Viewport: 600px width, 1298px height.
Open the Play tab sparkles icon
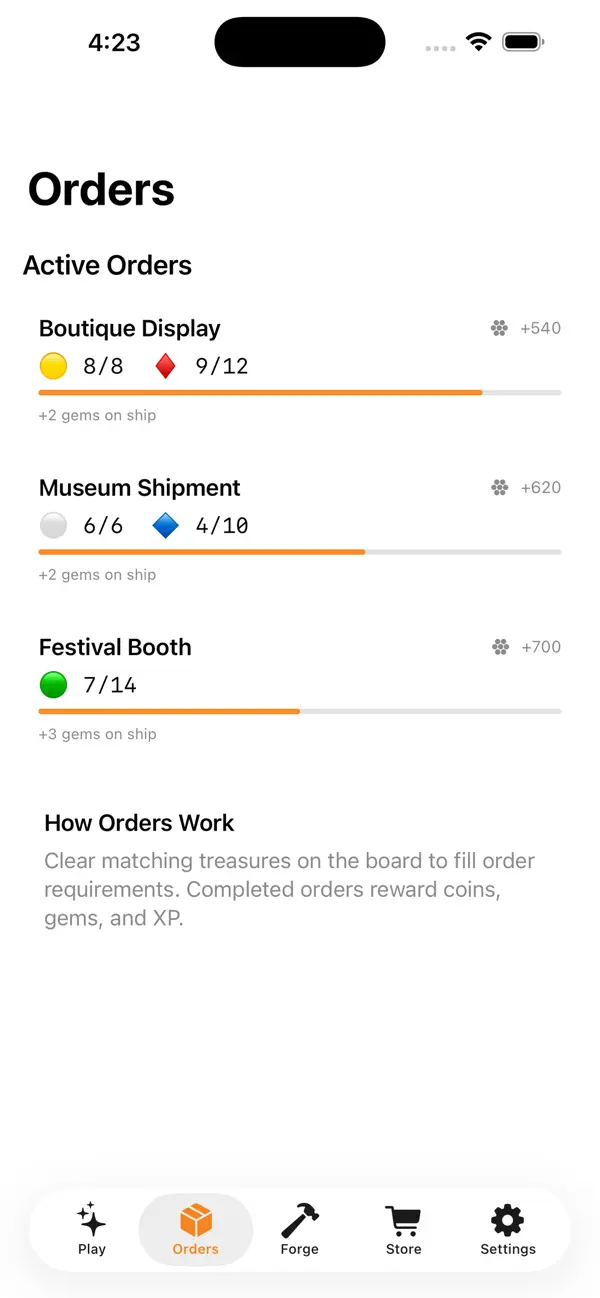pos(92,1220)
